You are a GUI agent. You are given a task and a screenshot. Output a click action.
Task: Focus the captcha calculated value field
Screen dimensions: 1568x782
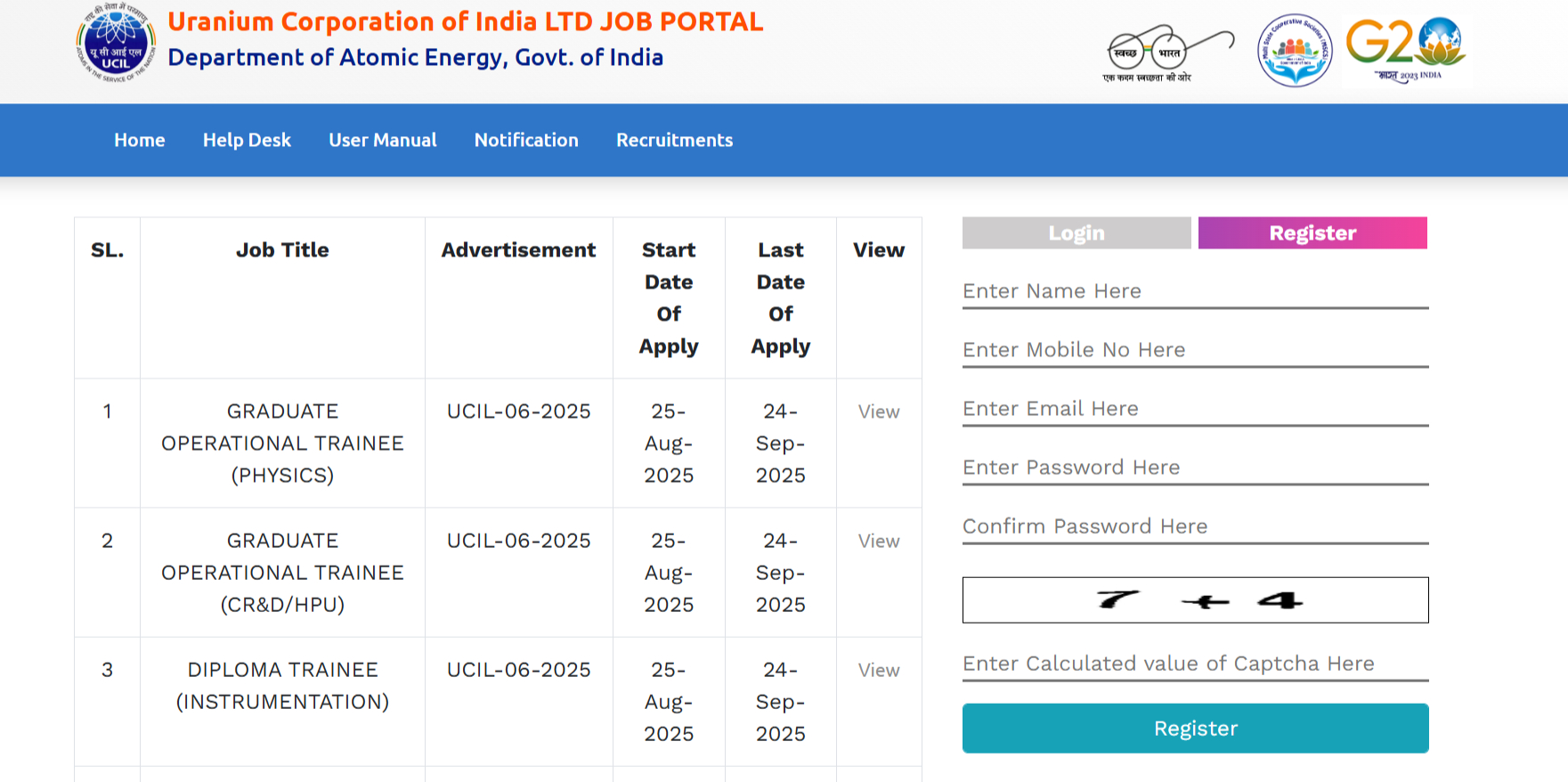(x=1196, y=664)
